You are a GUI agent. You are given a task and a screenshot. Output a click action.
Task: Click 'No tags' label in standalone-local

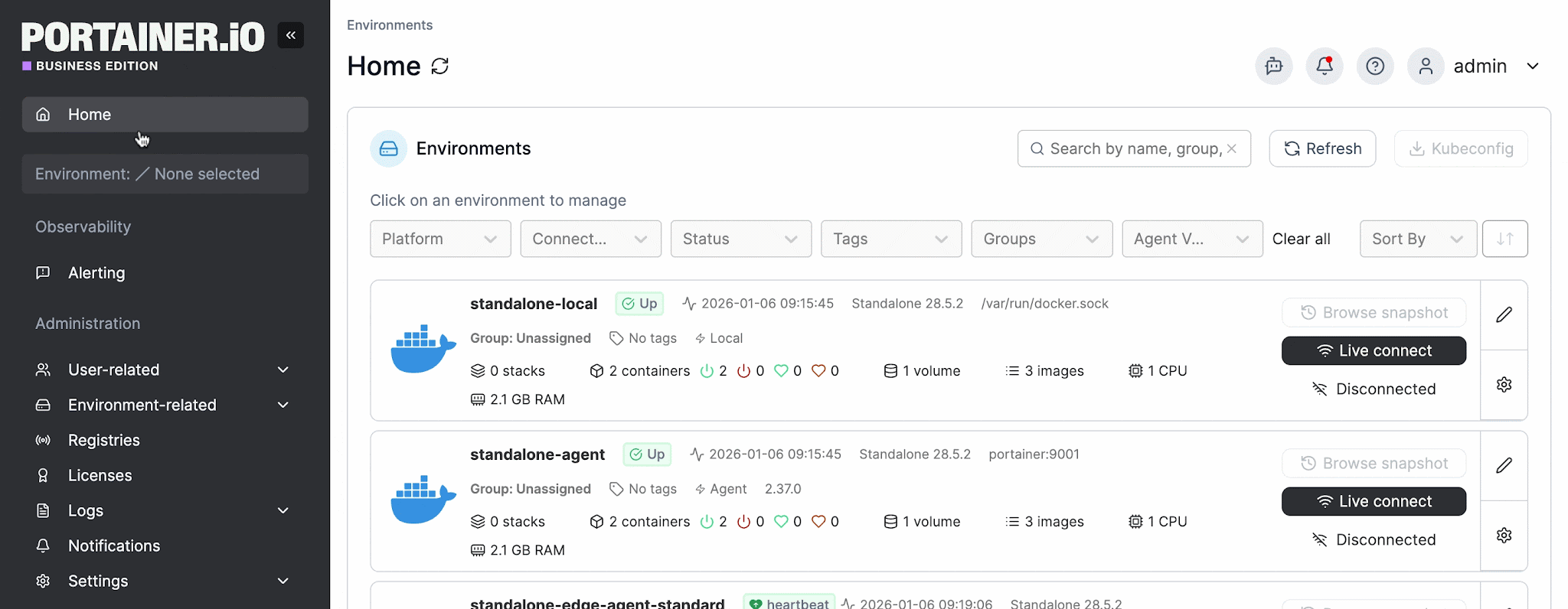[x=643, y=338]
